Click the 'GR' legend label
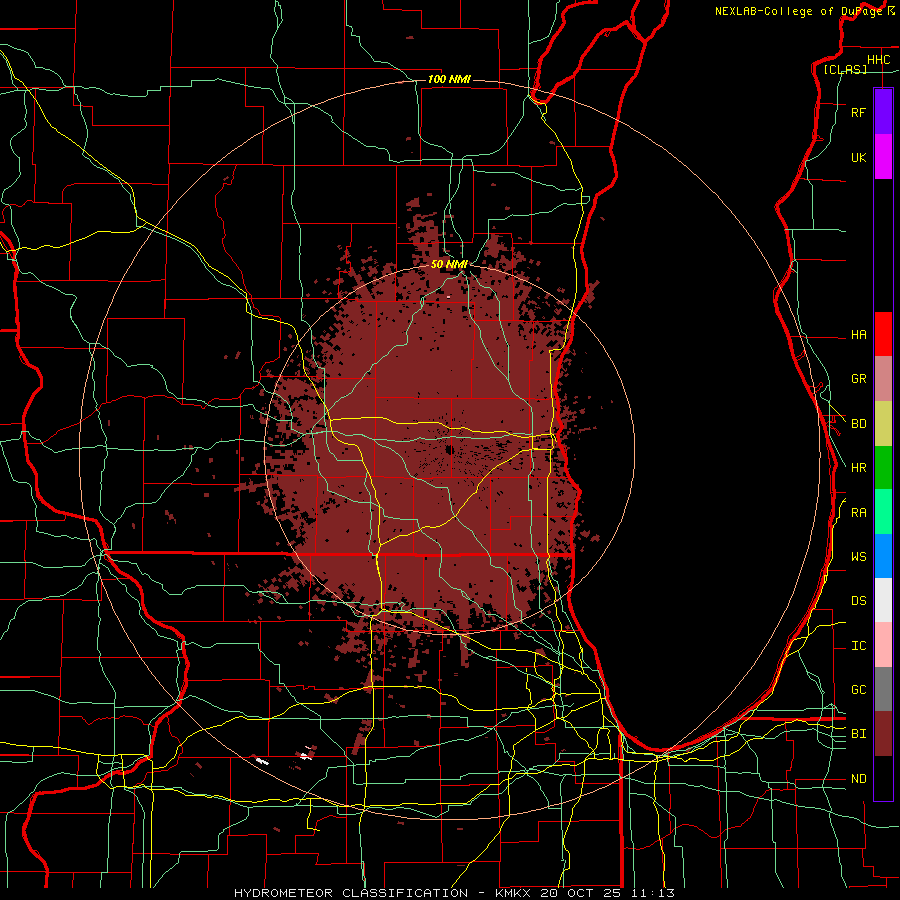 [x=858, y=379]
